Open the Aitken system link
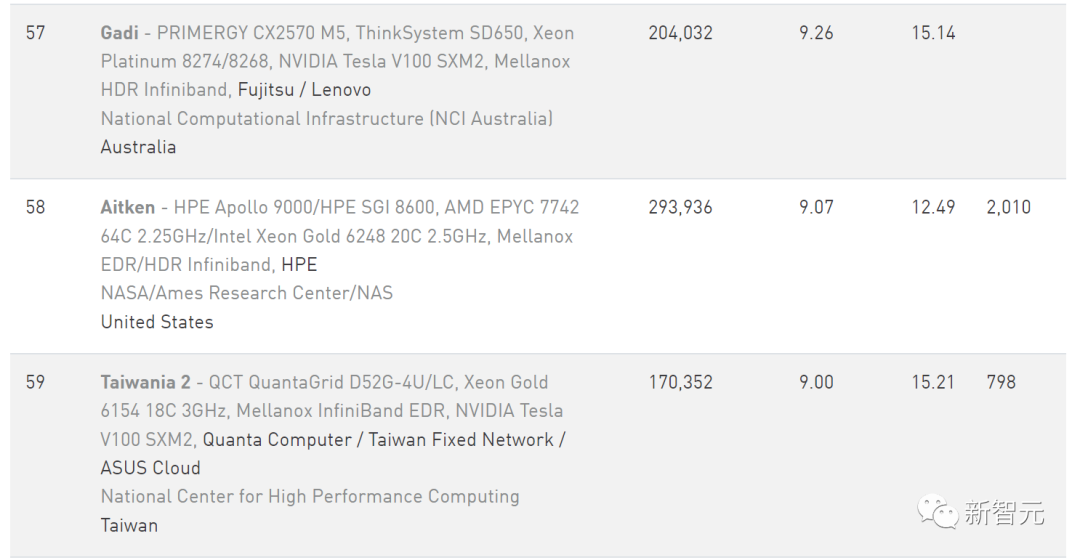This screenshot has width=1080, height=560. tap(128, 208)
